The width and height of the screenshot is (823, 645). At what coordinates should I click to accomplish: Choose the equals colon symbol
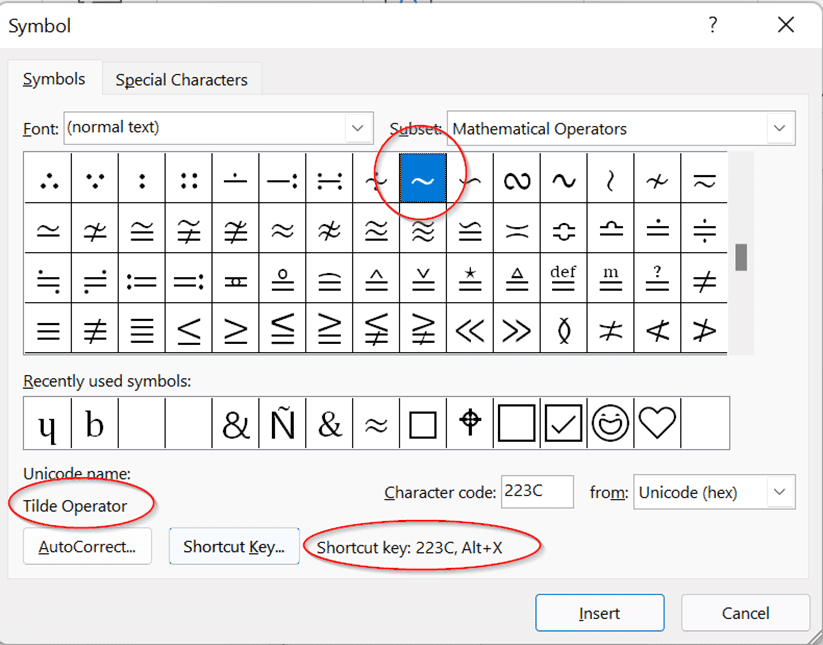coord(189,278)
